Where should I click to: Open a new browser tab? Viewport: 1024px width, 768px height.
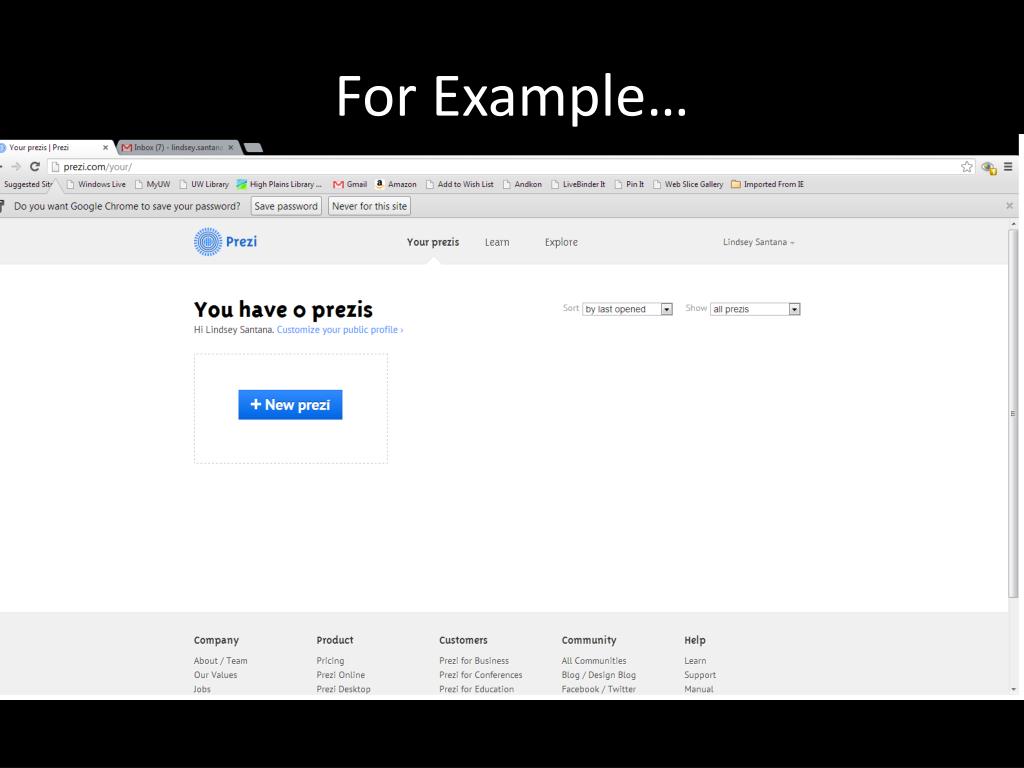click(x=253, y=148)
